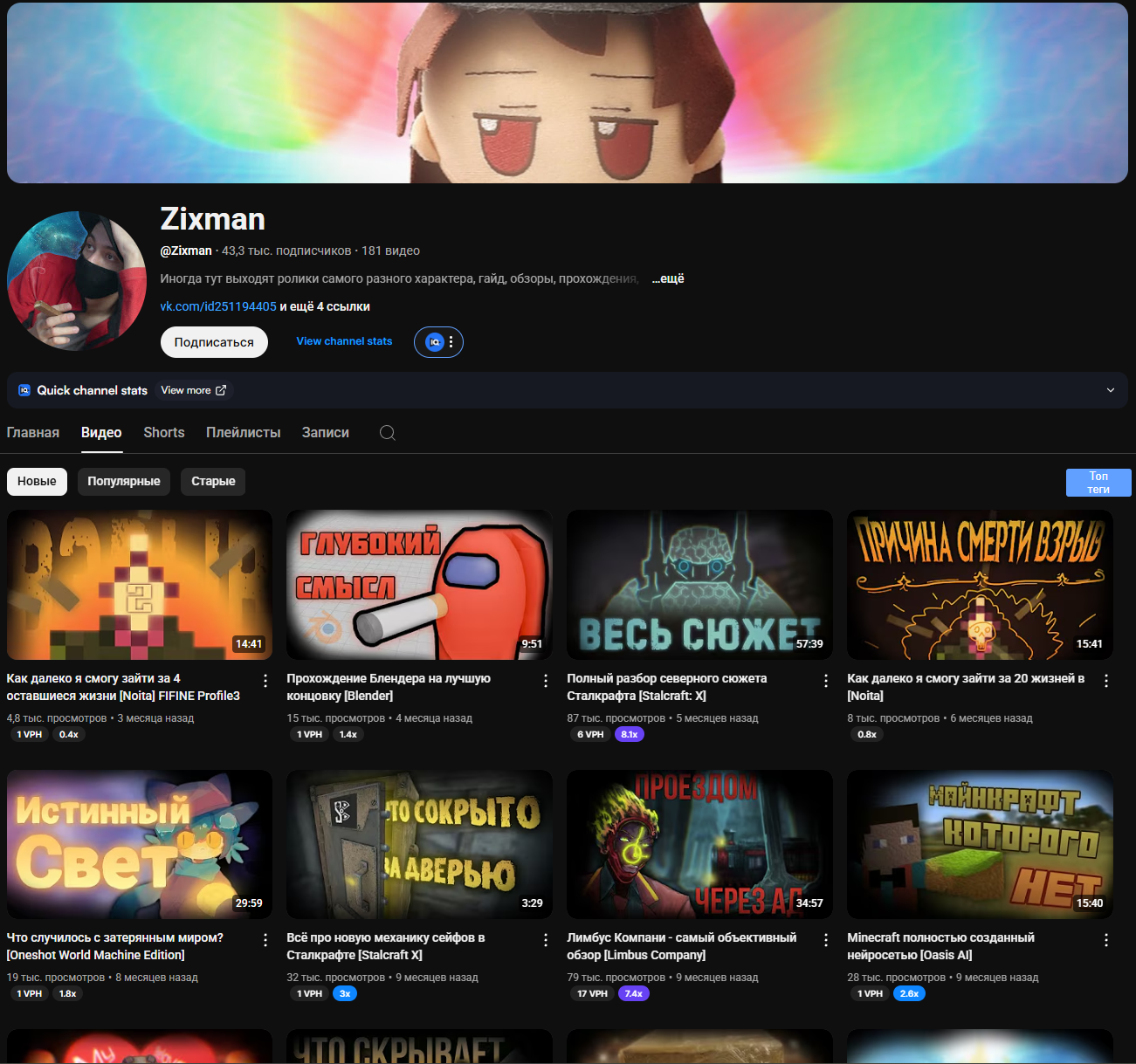
Task: Sort videos by Старые
Action: coord(213,481)
